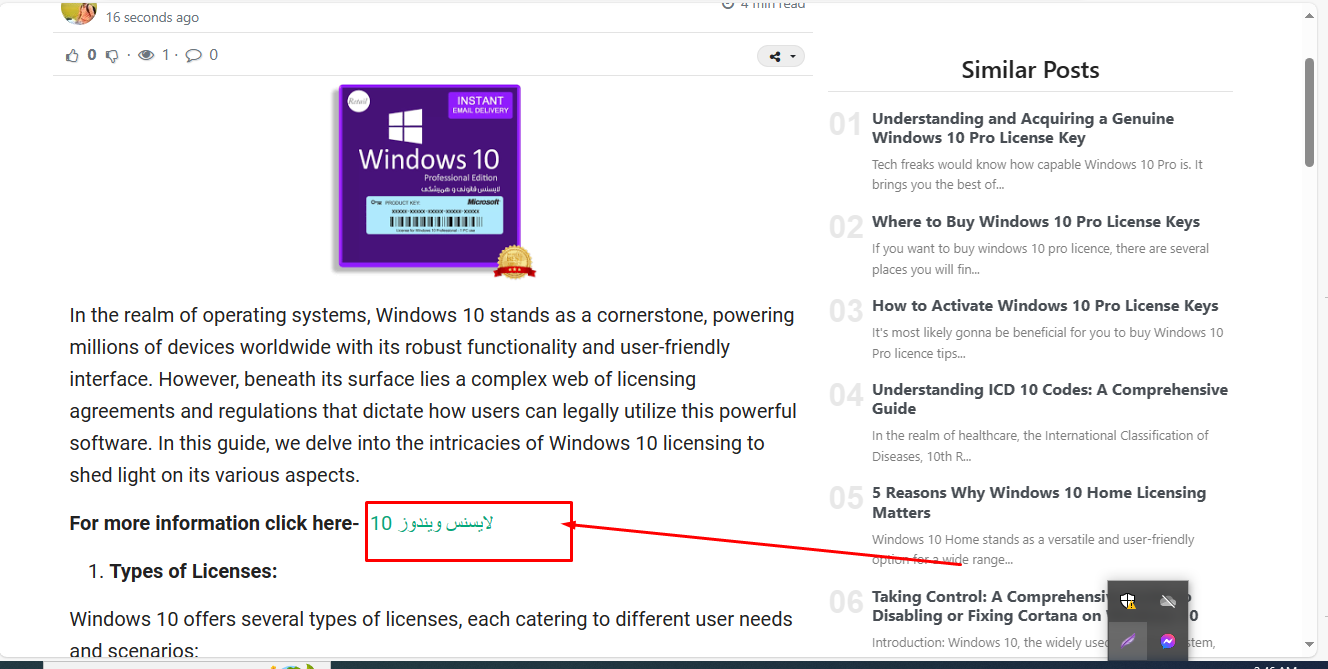Open Messenger from the system tray
This screenshot has width=1328, height=669.
pyautogui.click(x=1167, y=641)
